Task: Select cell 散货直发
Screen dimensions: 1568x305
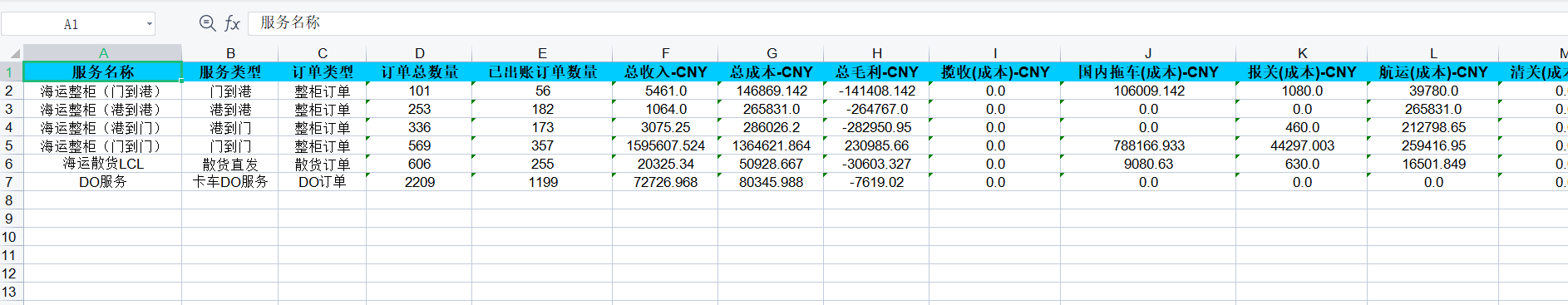Action: 230,164
